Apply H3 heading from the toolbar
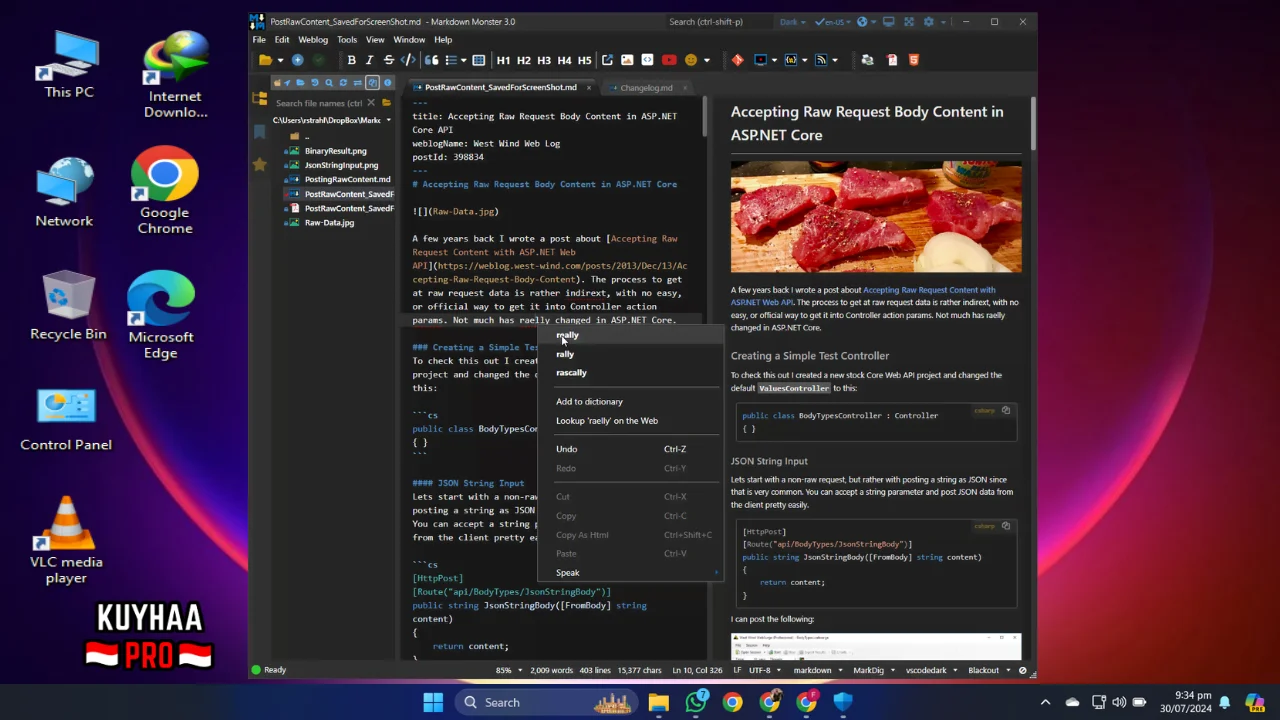This screenshot has width=1280, height=720. (544, 60)
